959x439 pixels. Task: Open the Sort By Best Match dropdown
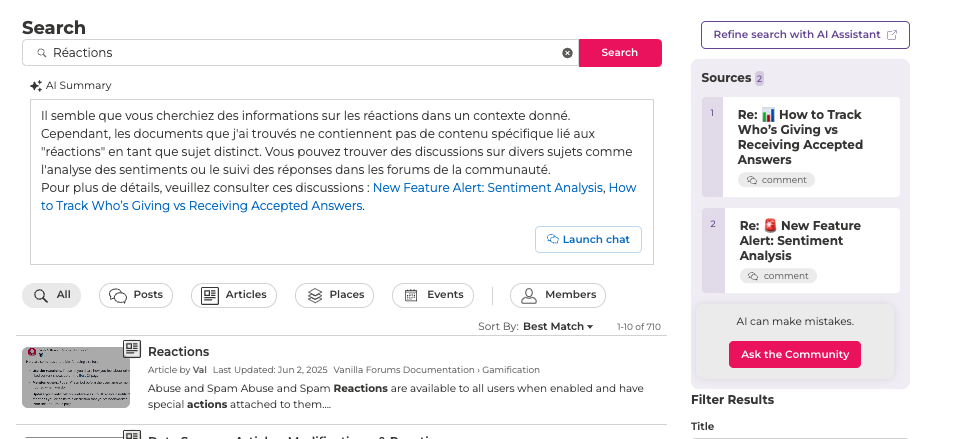[558, 326]
